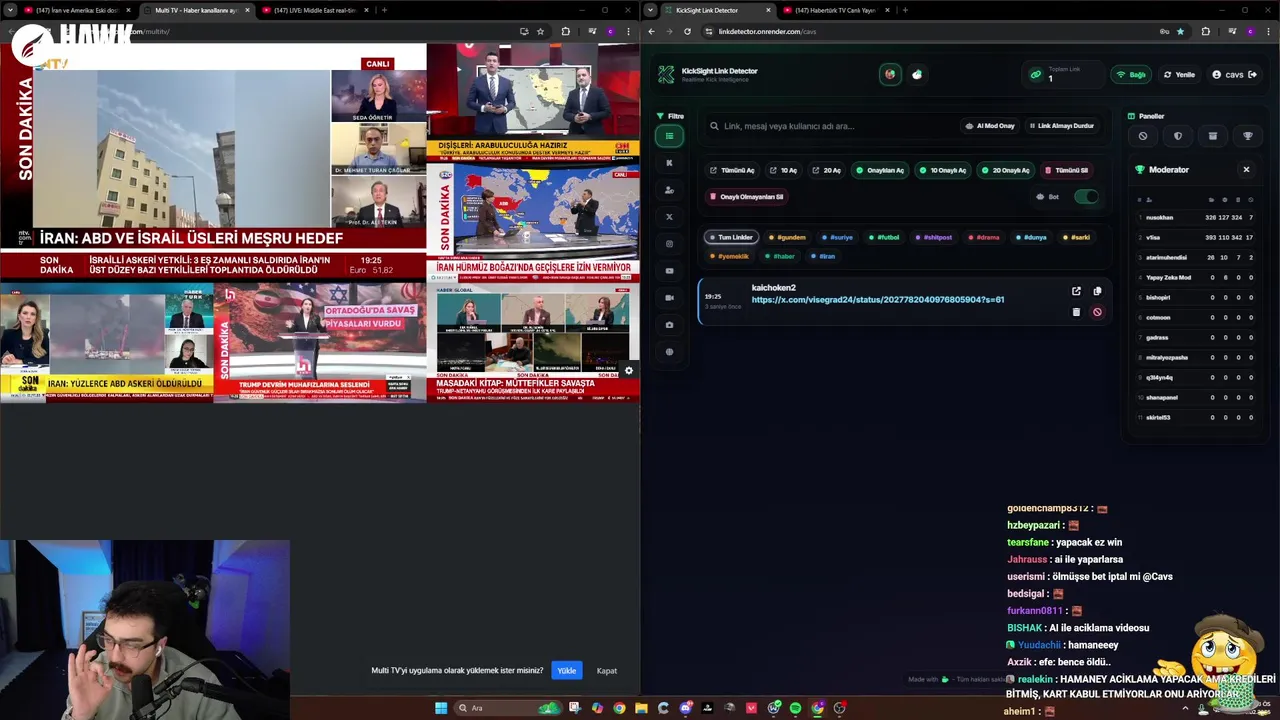Screen dimensions: 1280x720
Task: Close the Moderator panel
Action: (x=1246, y=170)
